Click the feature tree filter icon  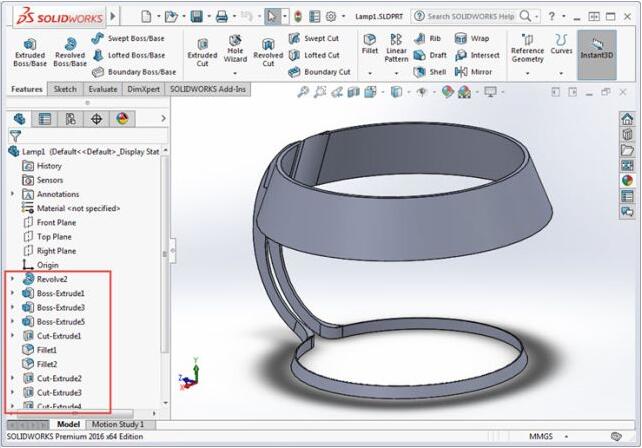(x=15, y=135)
